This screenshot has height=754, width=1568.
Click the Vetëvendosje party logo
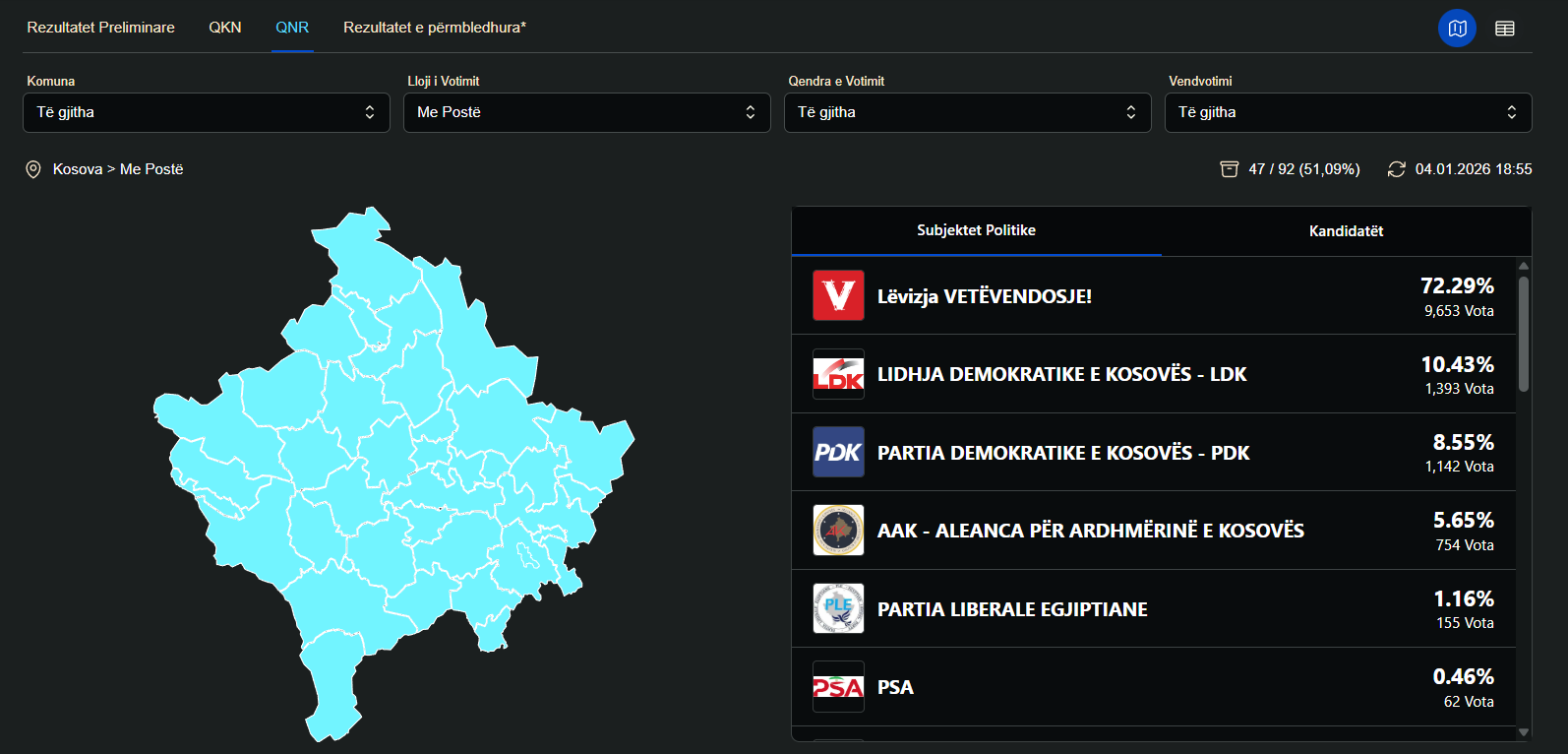pyautogui.click(x=838, y=295)
